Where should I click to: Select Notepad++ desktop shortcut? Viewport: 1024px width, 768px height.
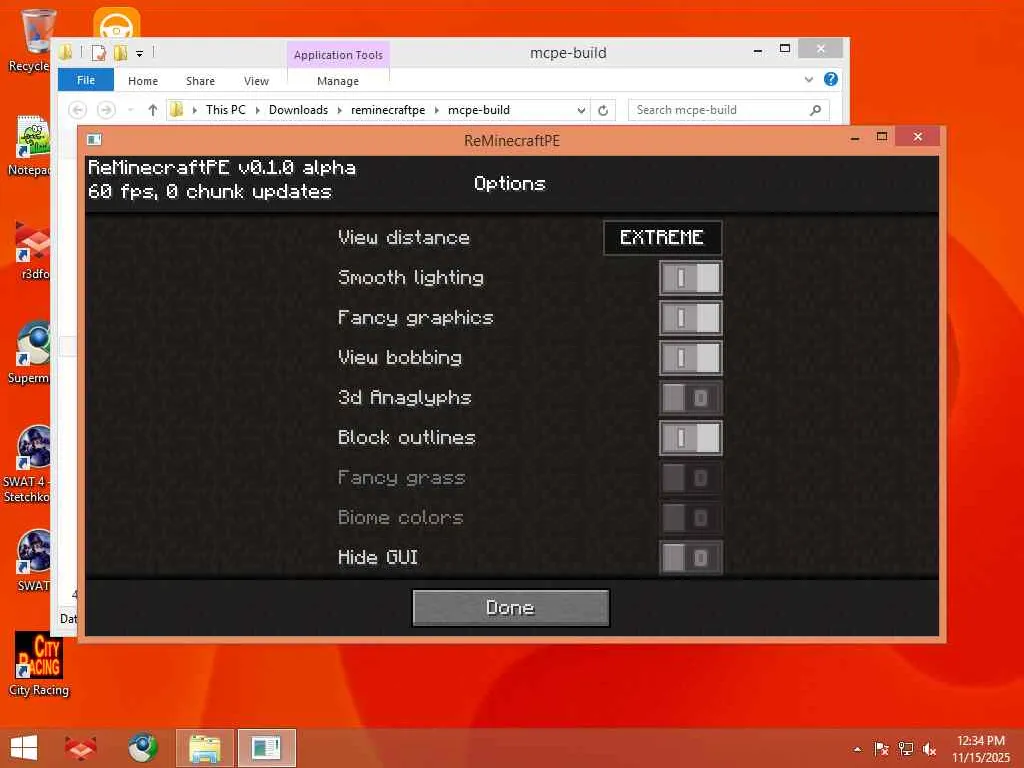click(30, 146)
